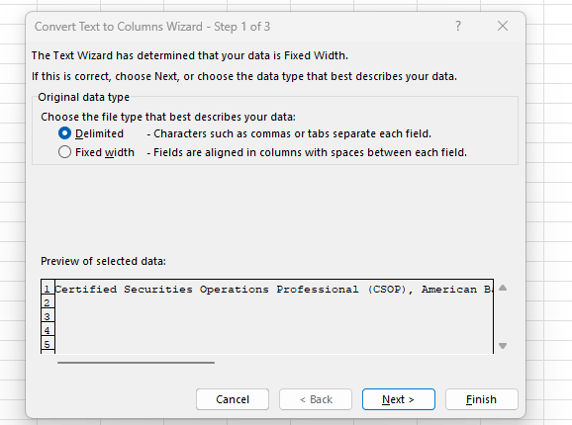Click the 'Certified Securities Operations' preview text line

pos(274,289)
